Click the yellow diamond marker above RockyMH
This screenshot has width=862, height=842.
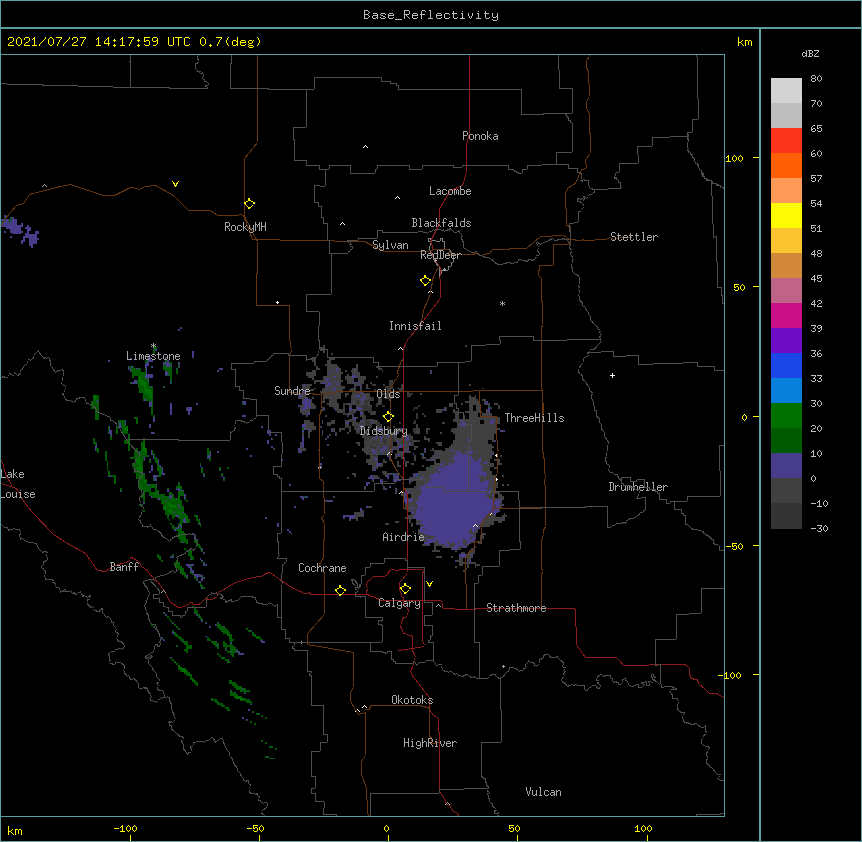tap(250, 203)
